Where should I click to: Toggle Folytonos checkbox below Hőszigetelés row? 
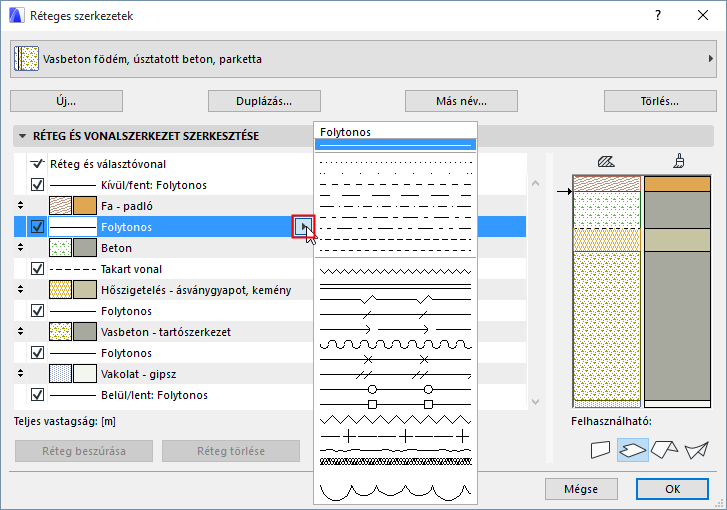[37, 311]
